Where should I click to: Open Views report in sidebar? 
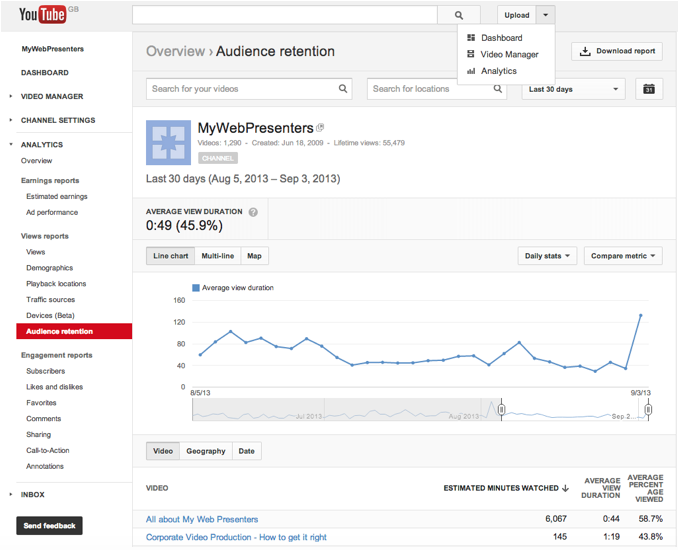pos(35,252)
